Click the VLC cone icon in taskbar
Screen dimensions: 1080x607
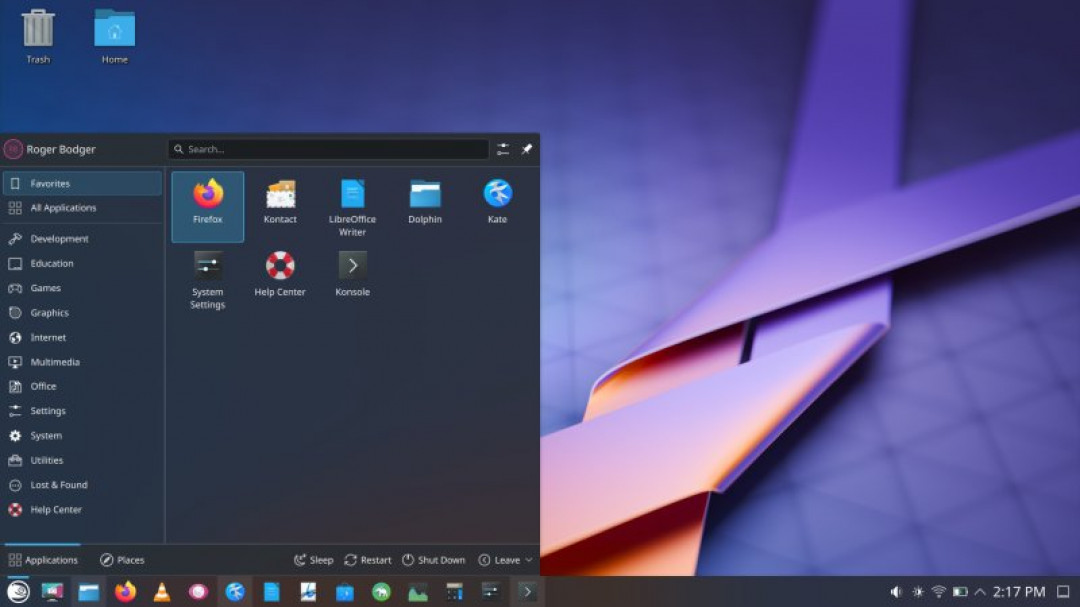click(161, 592)
